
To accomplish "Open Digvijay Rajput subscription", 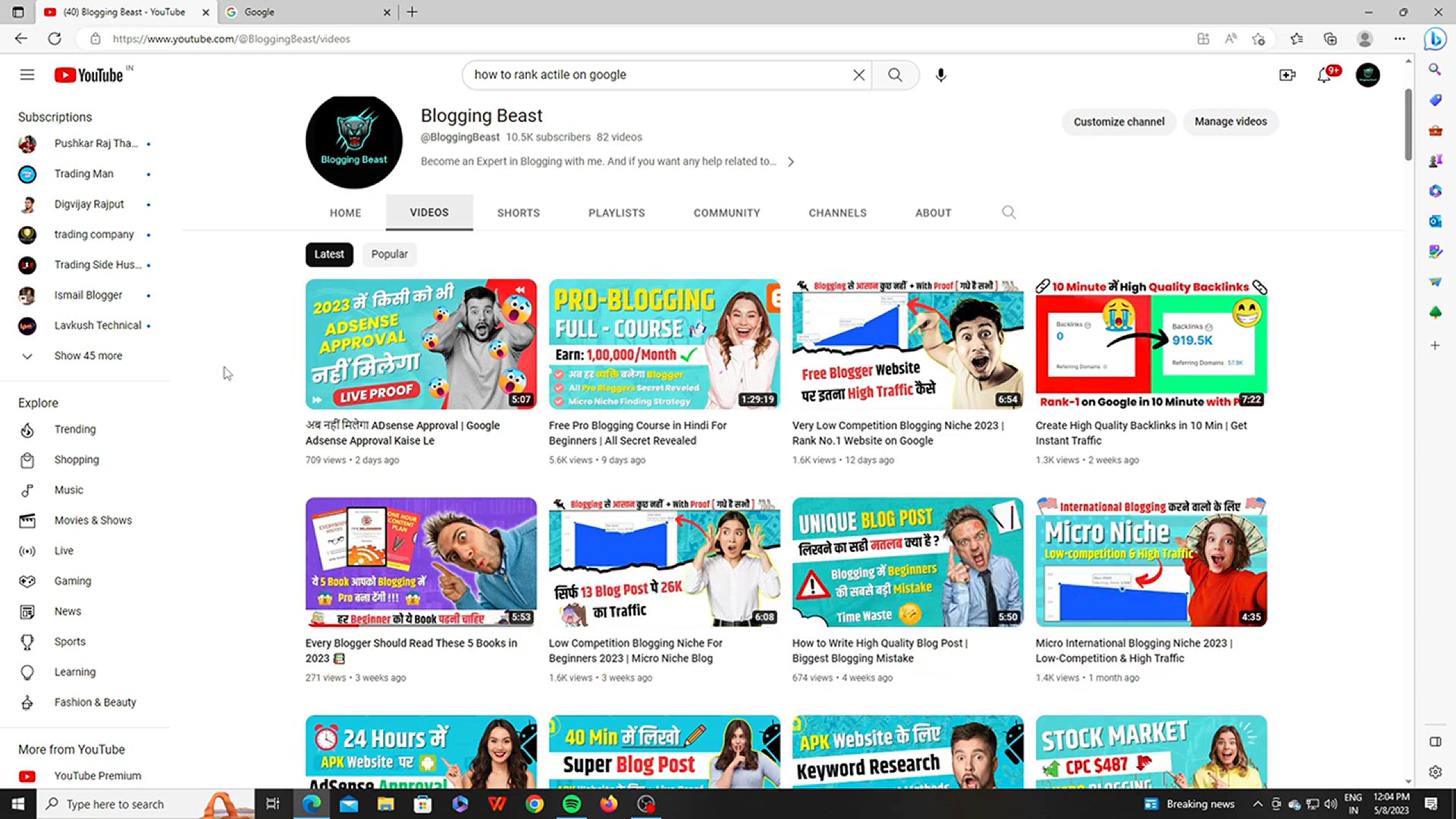I will pos(85,204).
